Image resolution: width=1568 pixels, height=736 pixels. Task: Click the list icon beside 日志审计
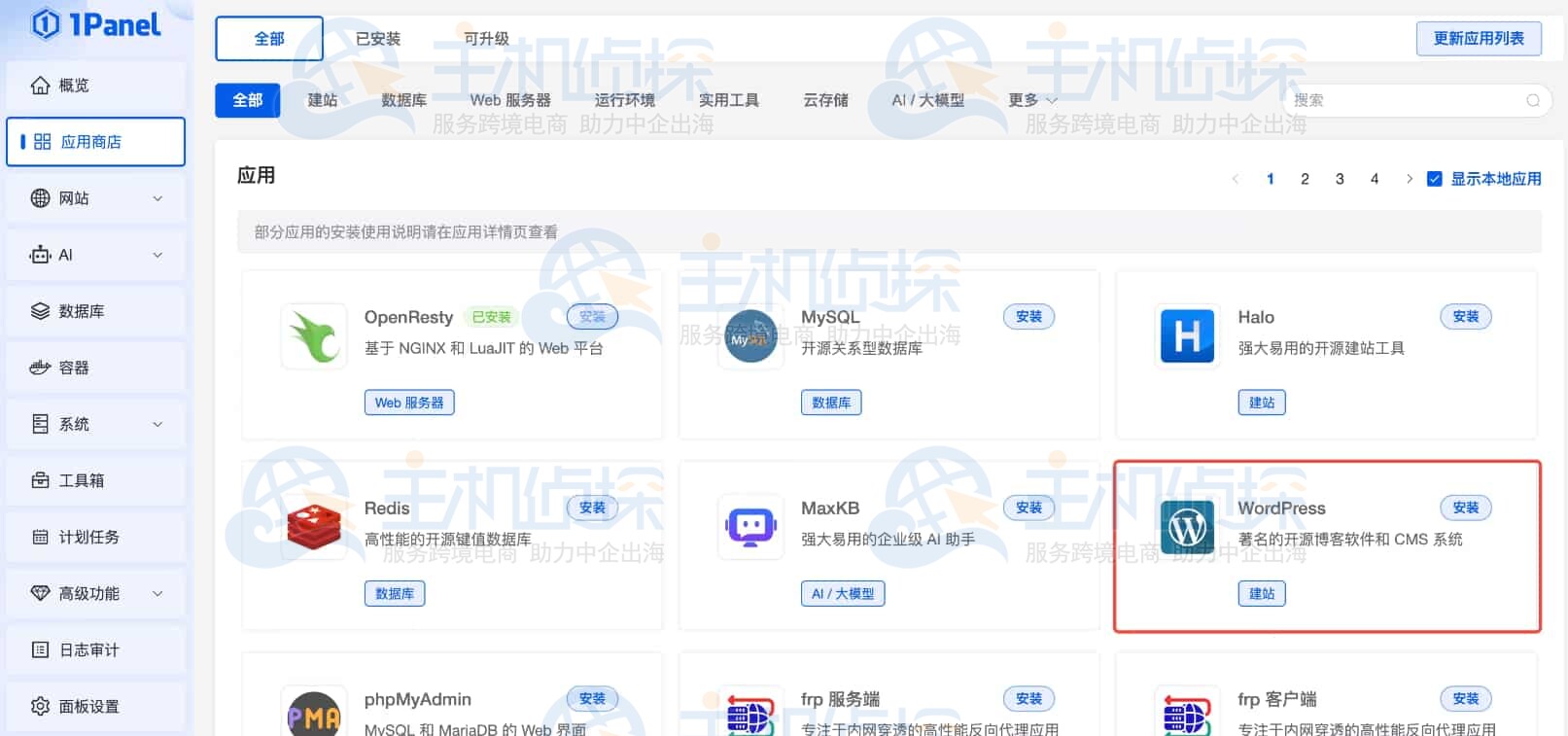40,649
